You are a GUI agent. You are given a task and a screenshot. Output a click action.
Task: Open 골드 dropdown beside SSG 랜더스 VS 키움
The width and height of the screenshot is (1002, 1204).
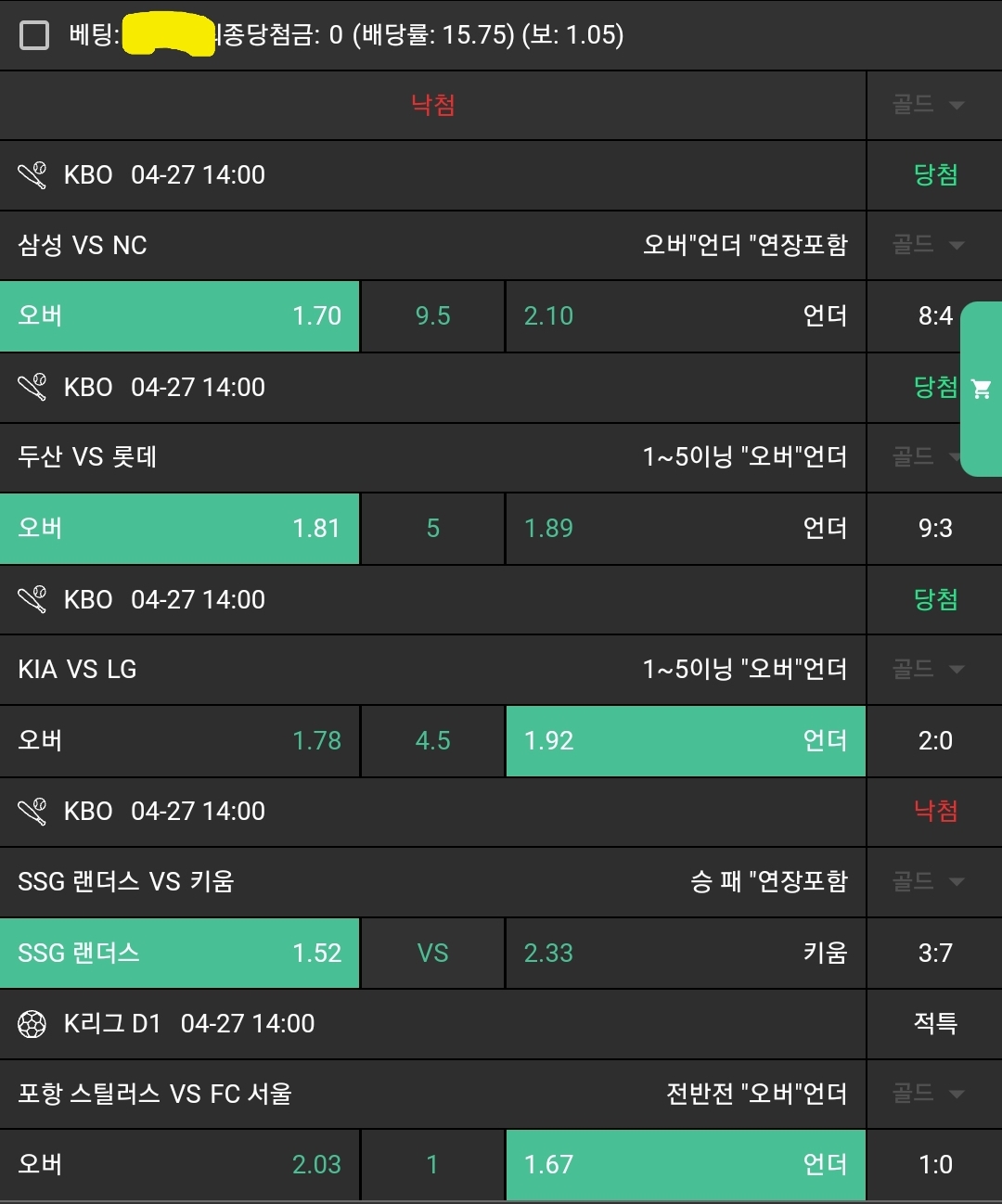point(928,881)
